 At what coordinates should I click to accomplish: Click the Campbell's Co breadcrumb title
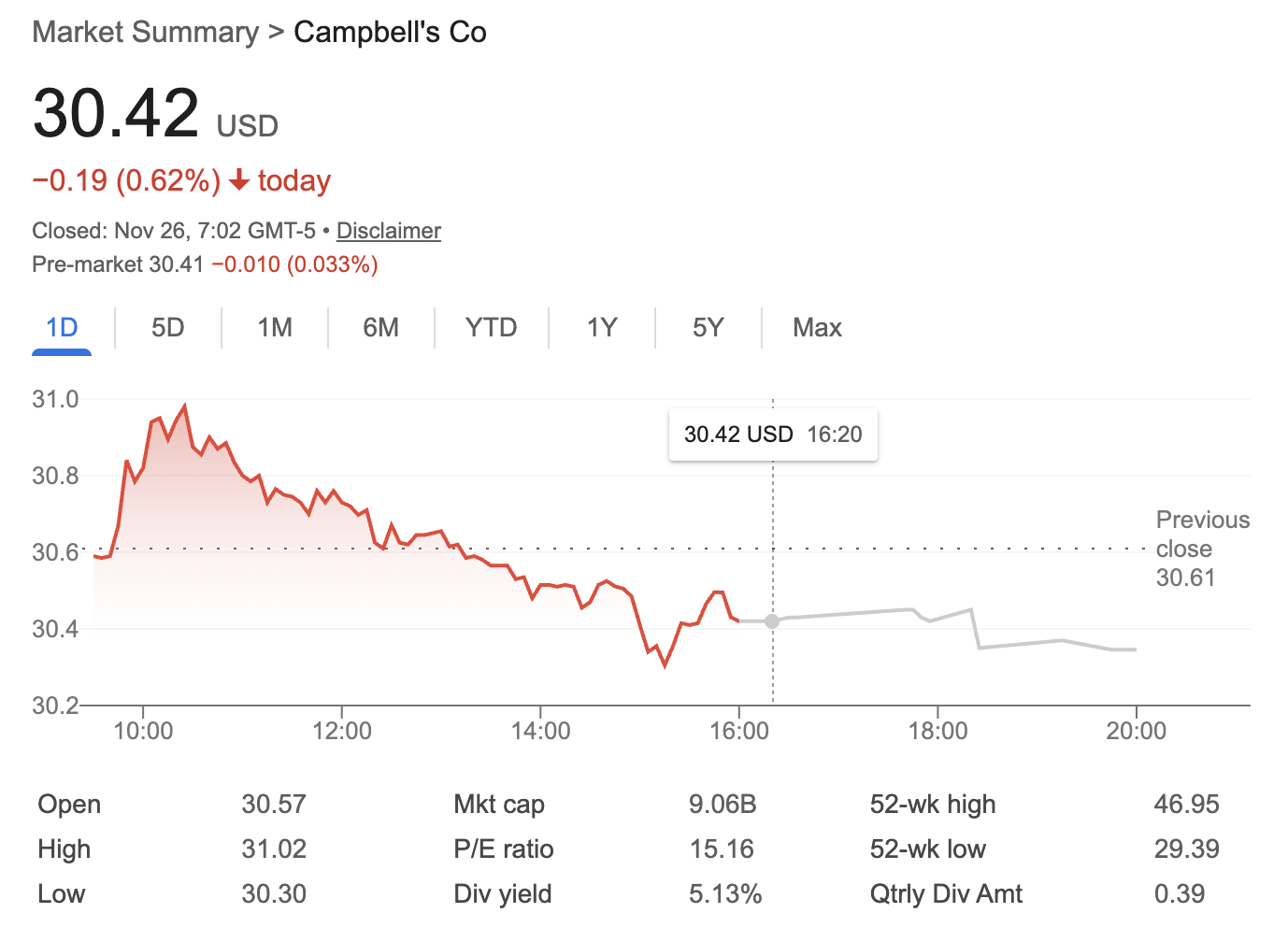[390, 31]
